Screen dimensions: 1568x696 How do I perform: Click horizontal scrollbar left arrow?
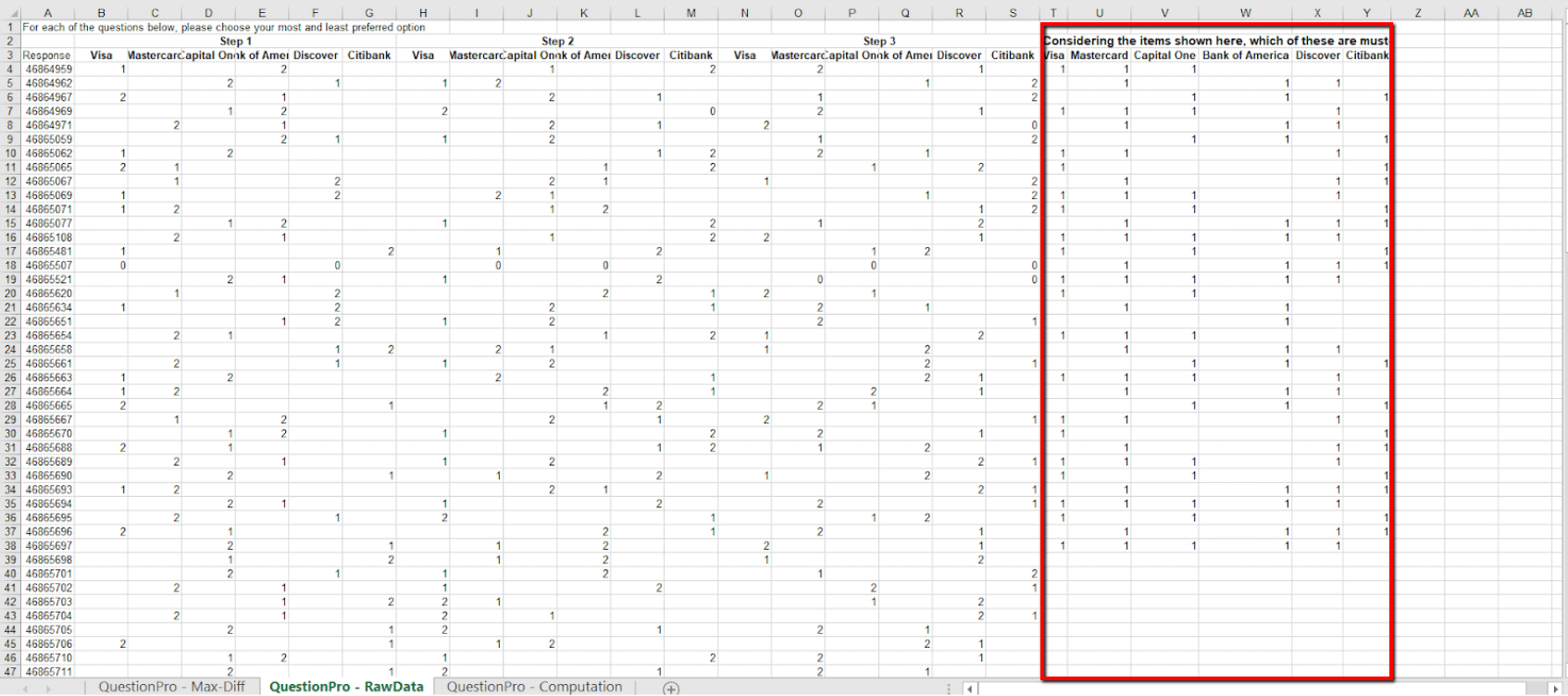[970, 688]
